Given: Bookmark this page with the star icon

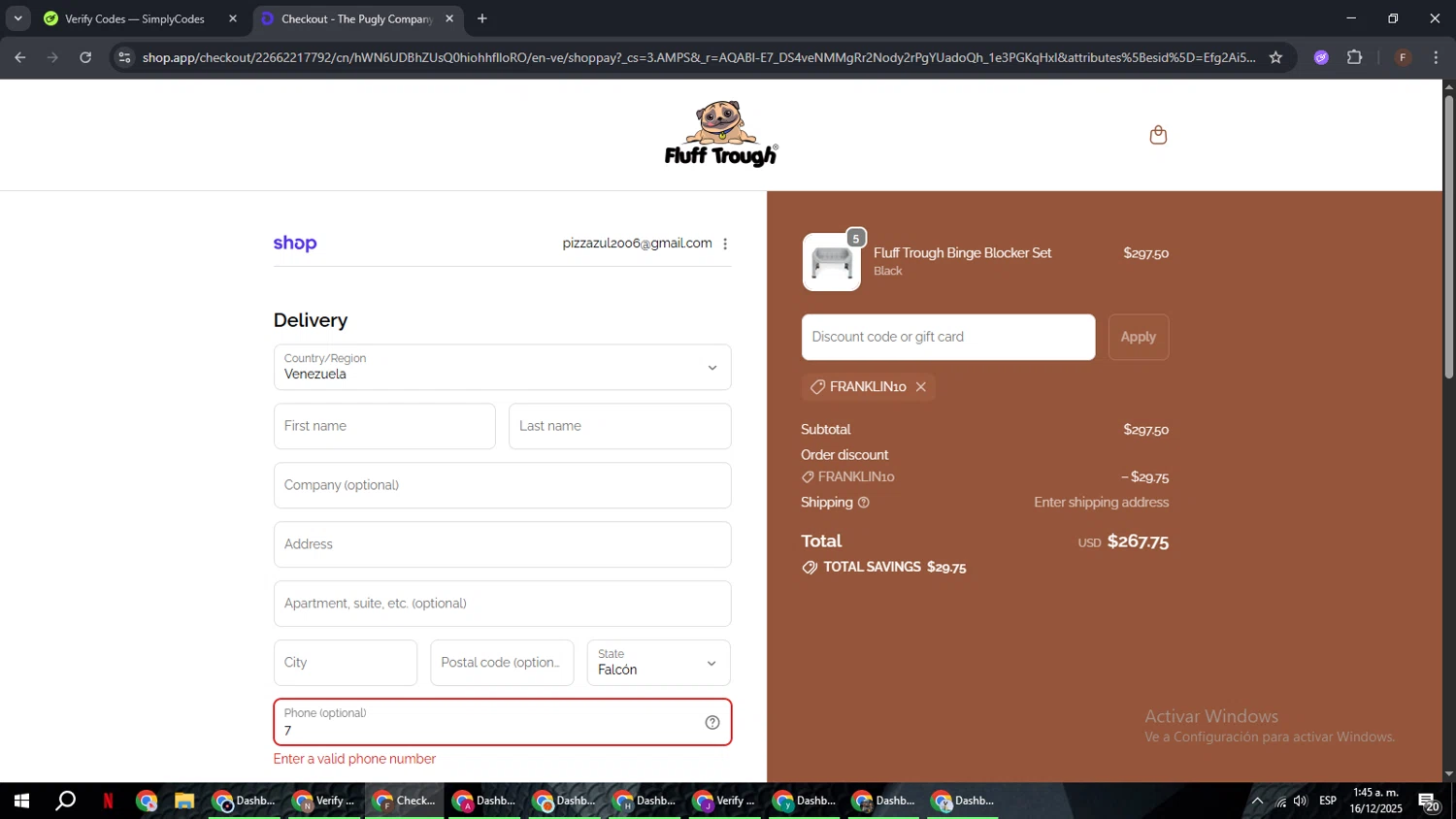Looking at the screenshot, I should (1275, 57).
